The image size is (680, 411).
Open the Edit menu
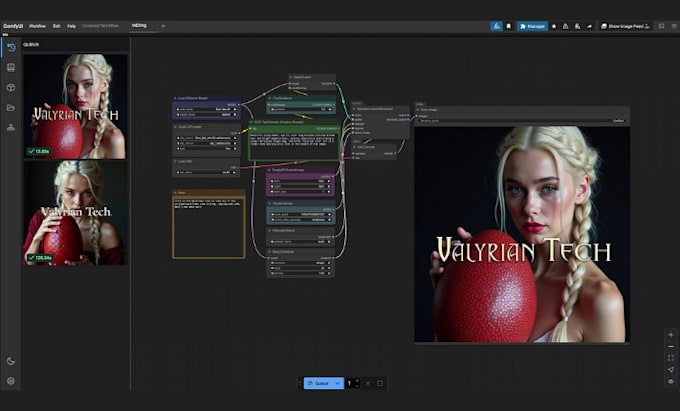[56, 25]
